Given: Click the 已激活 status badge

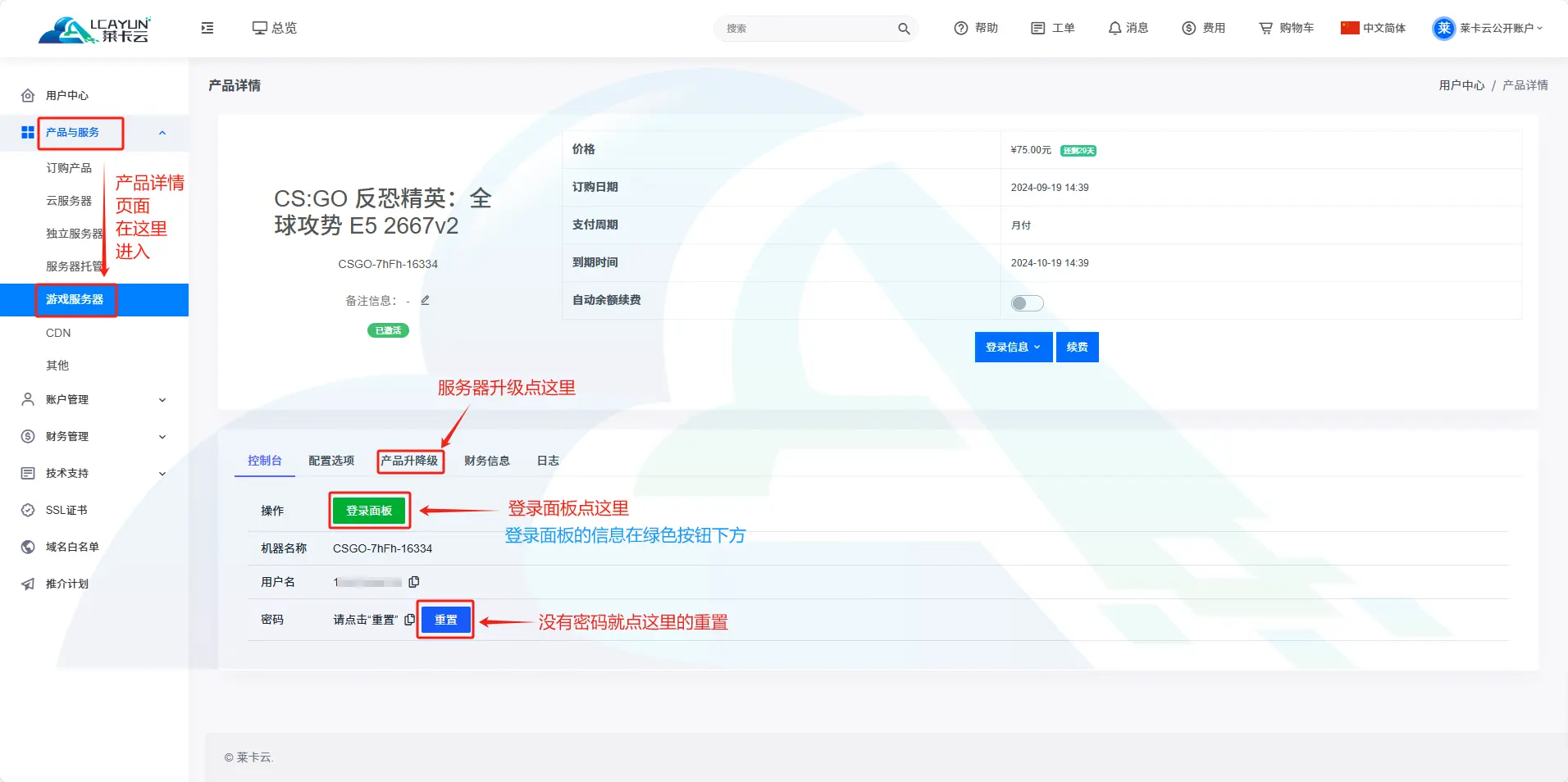Looking at the screenshot, I should pos(388,330).
